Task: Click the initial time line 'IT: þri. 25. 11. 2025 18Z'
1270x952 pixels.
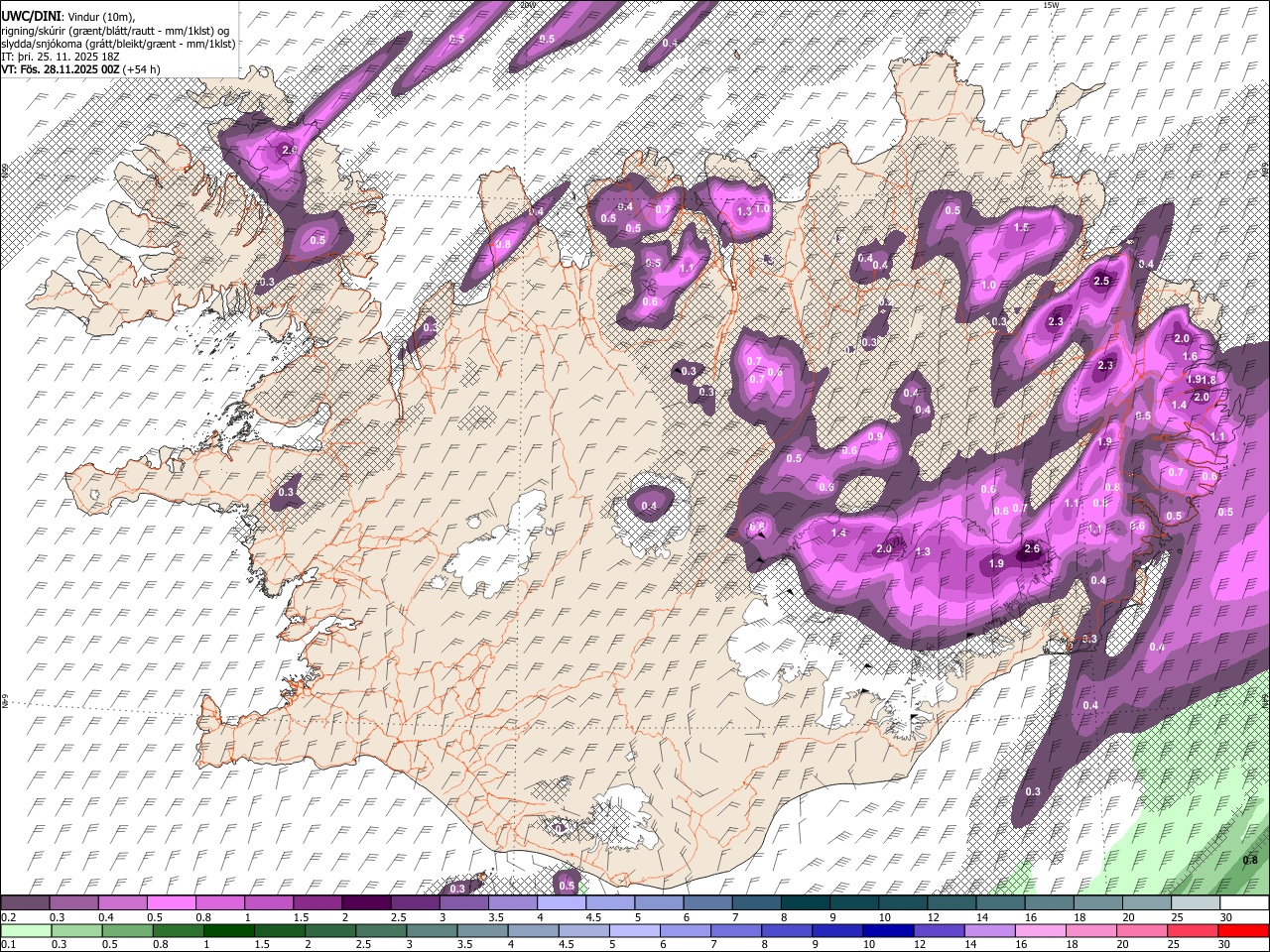Action: coord(60,57)
